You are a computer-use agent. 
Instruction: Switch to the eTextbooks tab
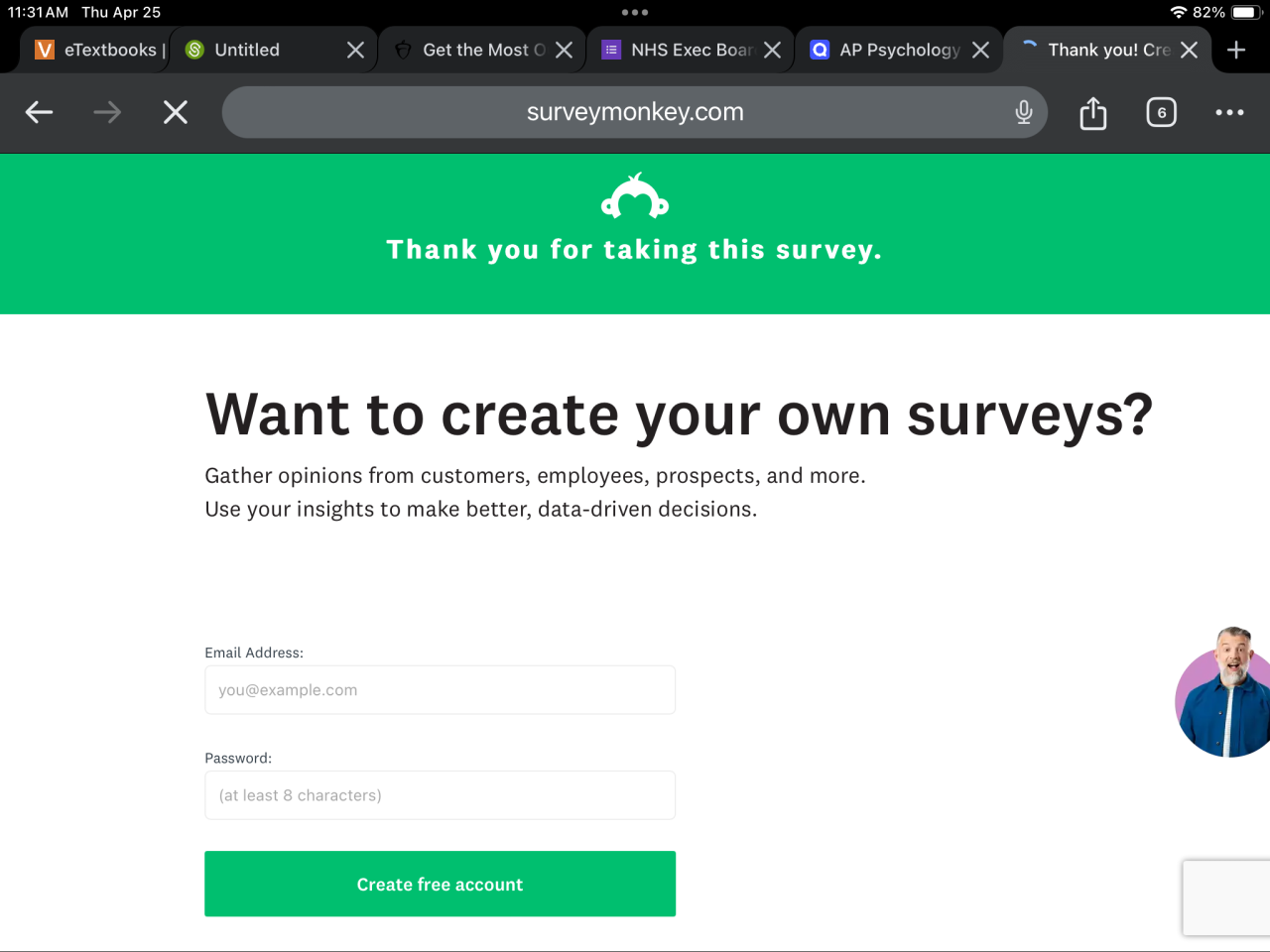click(99, 50)
